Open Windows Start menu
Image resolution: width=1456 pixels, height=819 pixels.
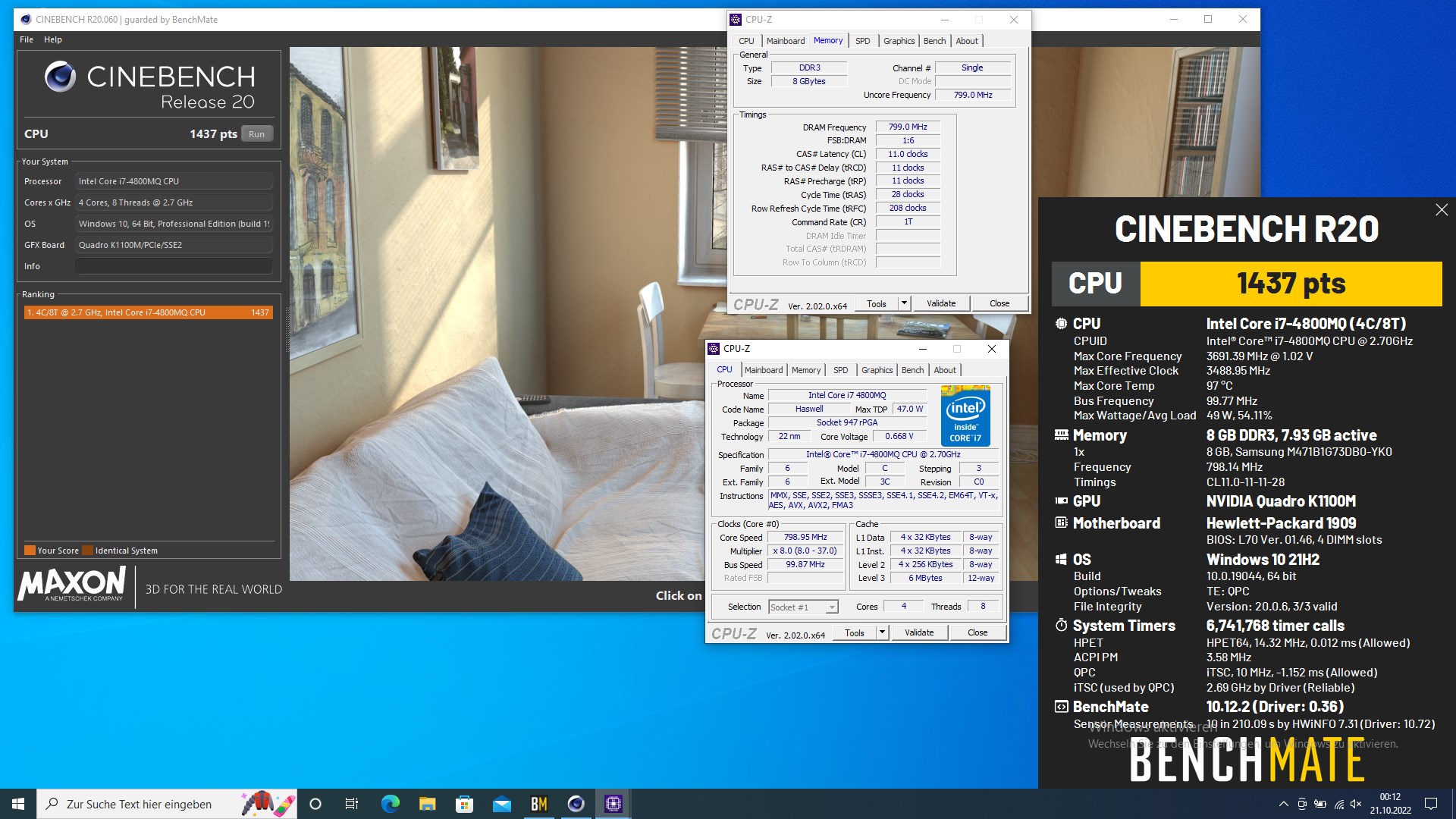click(18, 804)
